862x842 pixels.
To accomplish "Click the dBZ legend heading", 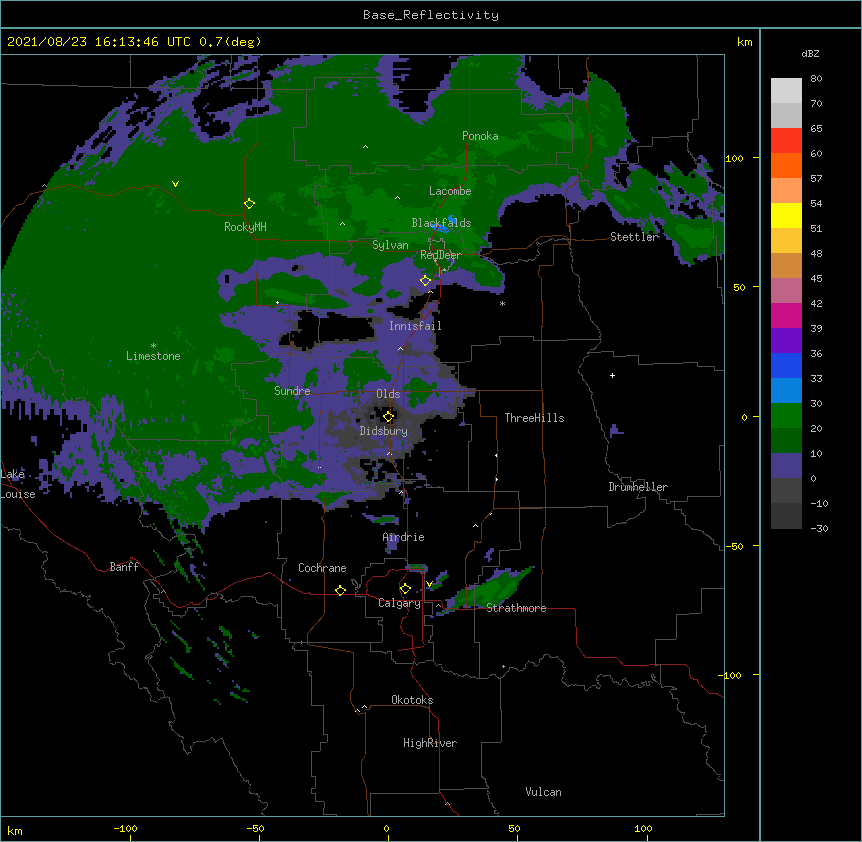I will tap(810, 54).
